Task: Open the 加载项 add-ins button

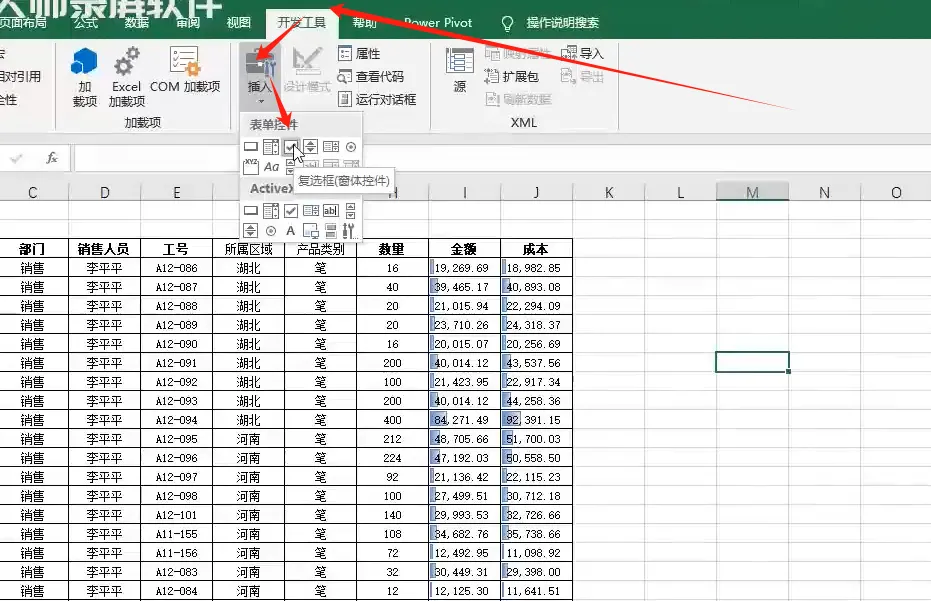Action: [84, 78]
